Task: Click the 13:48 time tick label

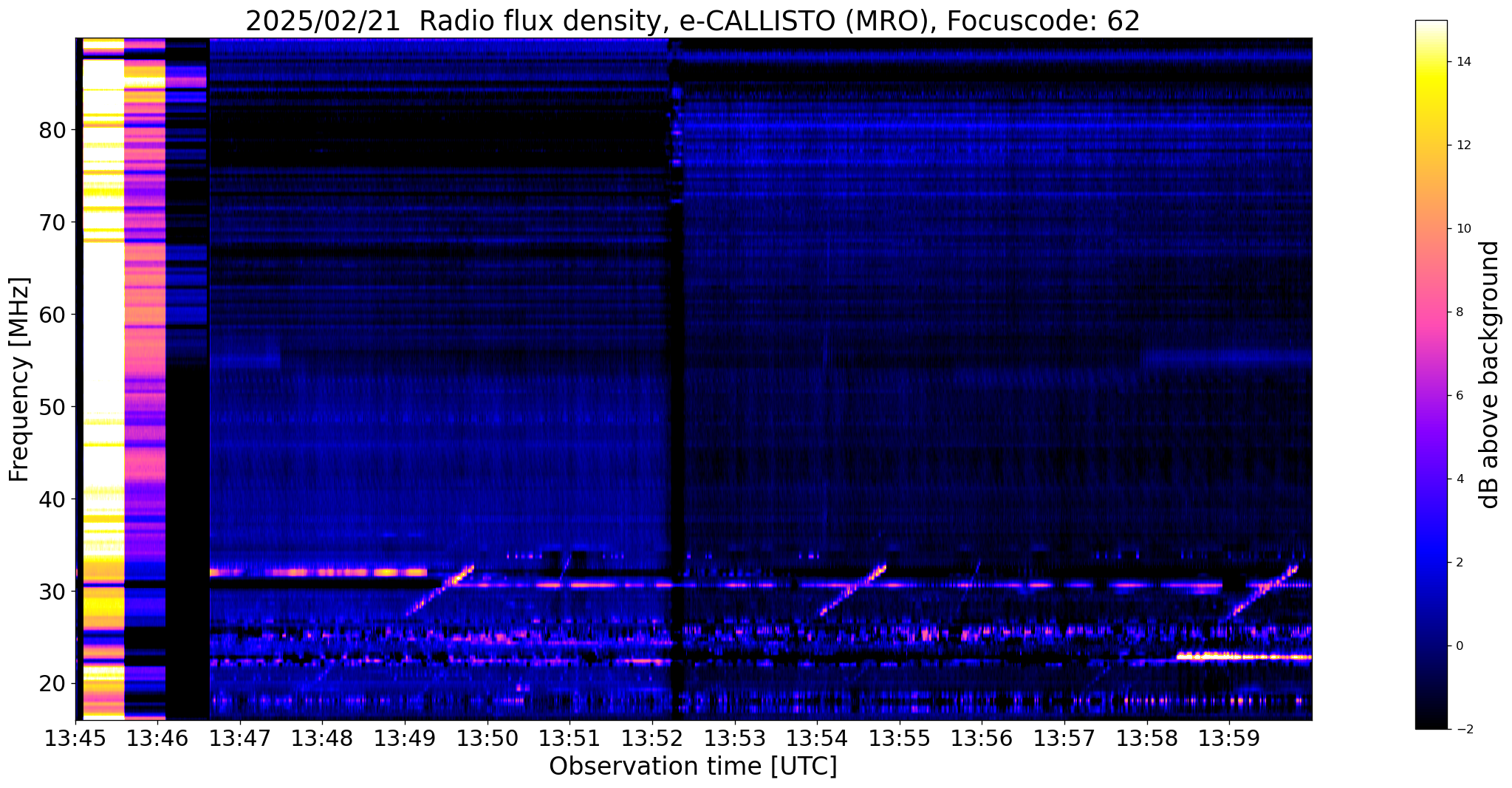Action: pyautogui.click(x=322, y=738)
